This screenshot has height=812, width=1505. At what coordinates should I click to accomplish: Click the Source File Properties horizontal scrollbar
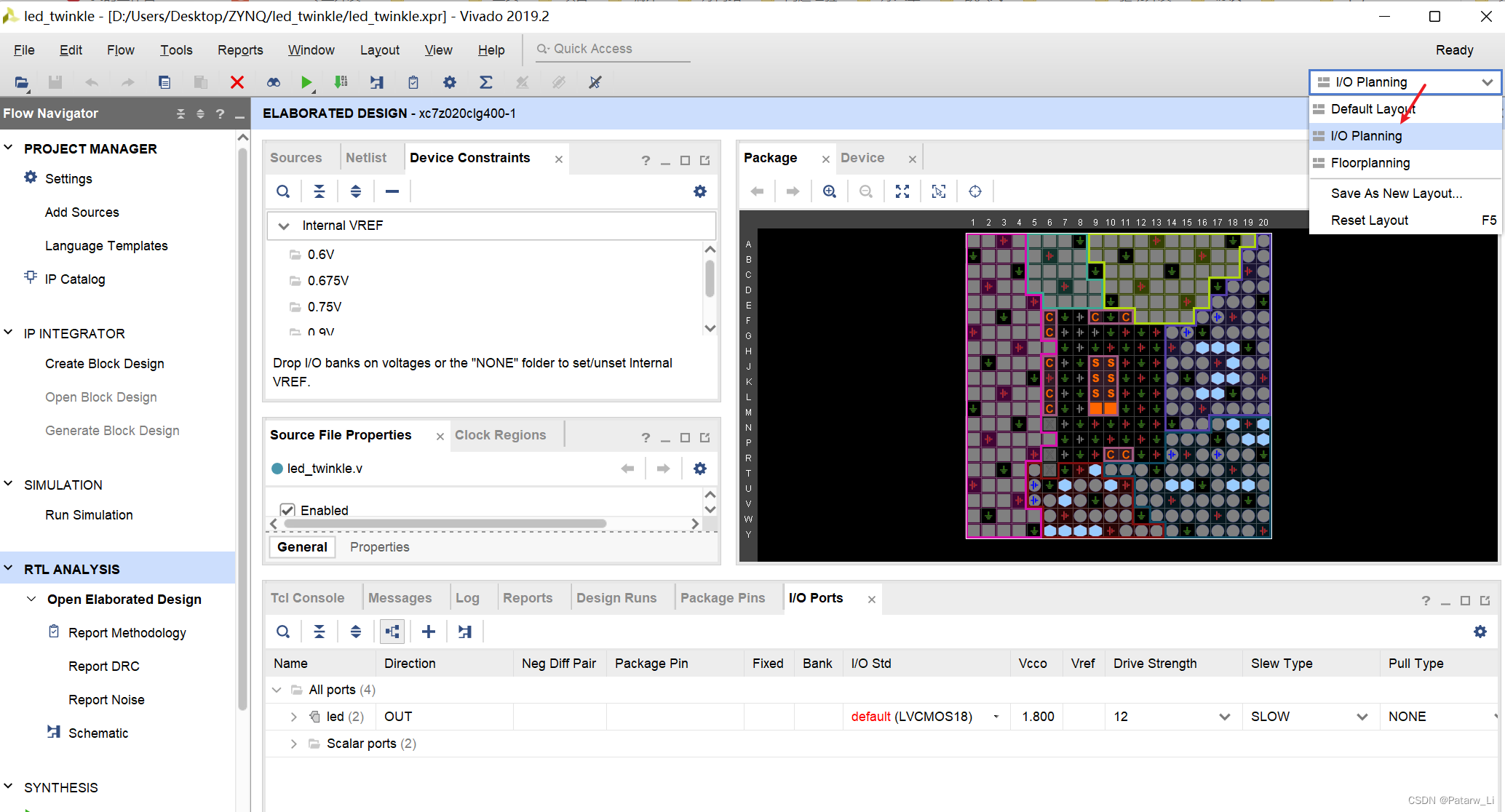(x=445, y=524)
